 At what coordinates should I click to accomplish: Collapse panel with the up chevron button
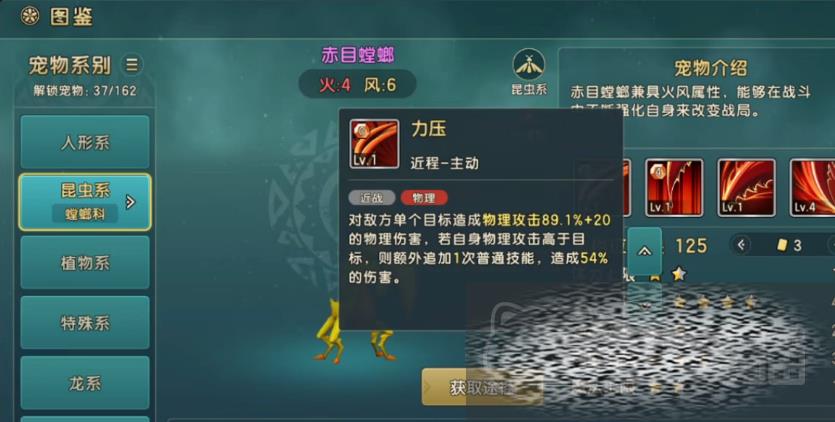tap(644, 251)
